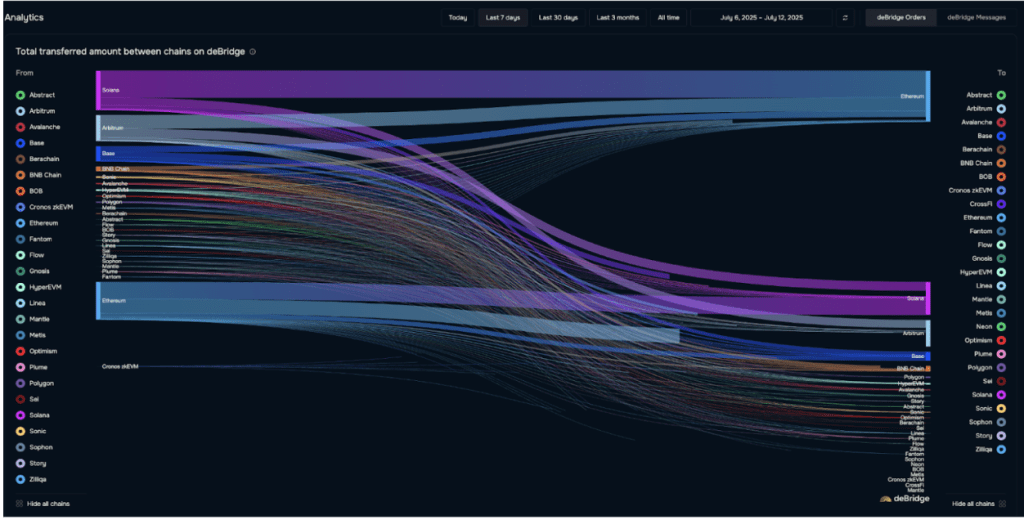Screen dimensions: 1024x520
Task: Toggle Base visibility in From legend
Action: 20,143
